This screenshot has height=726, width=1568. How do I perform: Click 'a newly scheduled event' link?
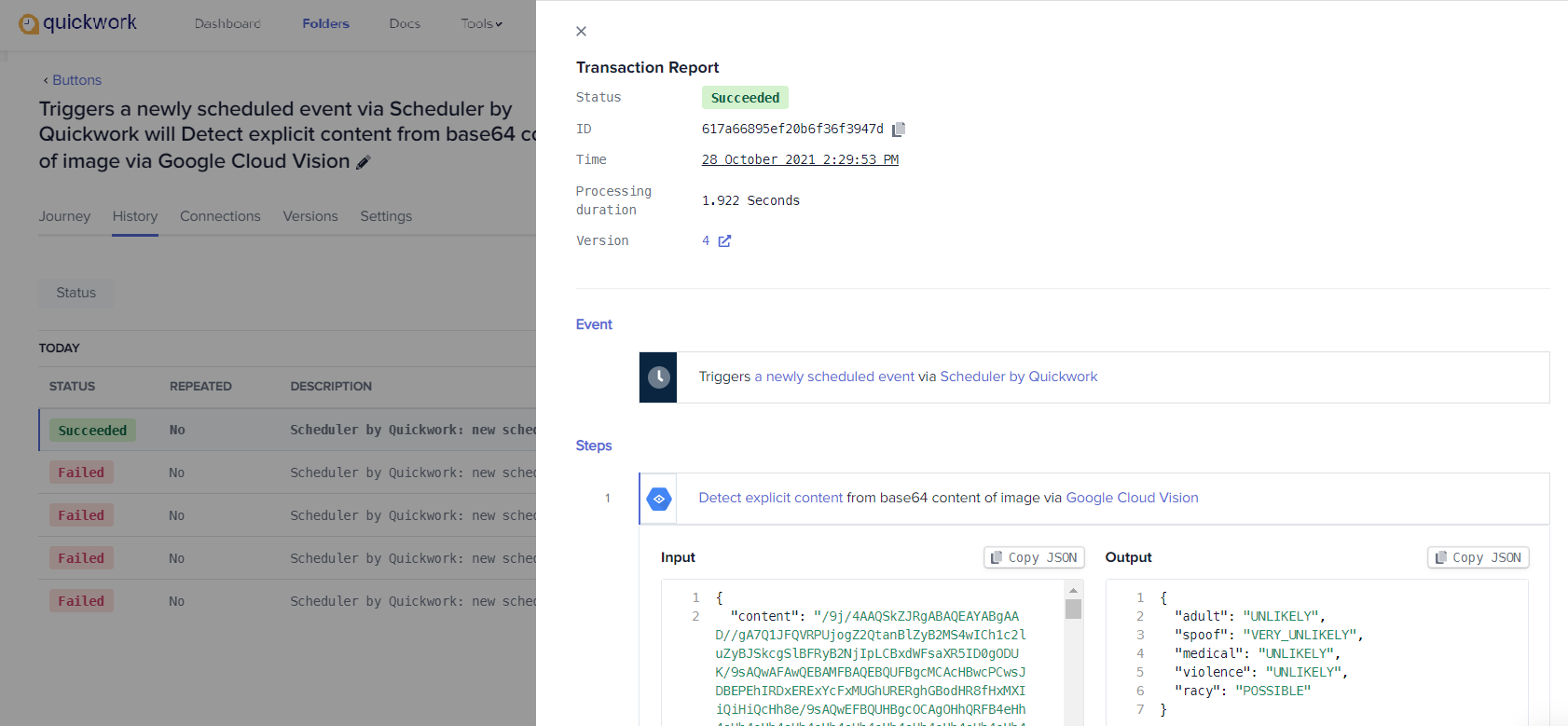pos(834,377)
